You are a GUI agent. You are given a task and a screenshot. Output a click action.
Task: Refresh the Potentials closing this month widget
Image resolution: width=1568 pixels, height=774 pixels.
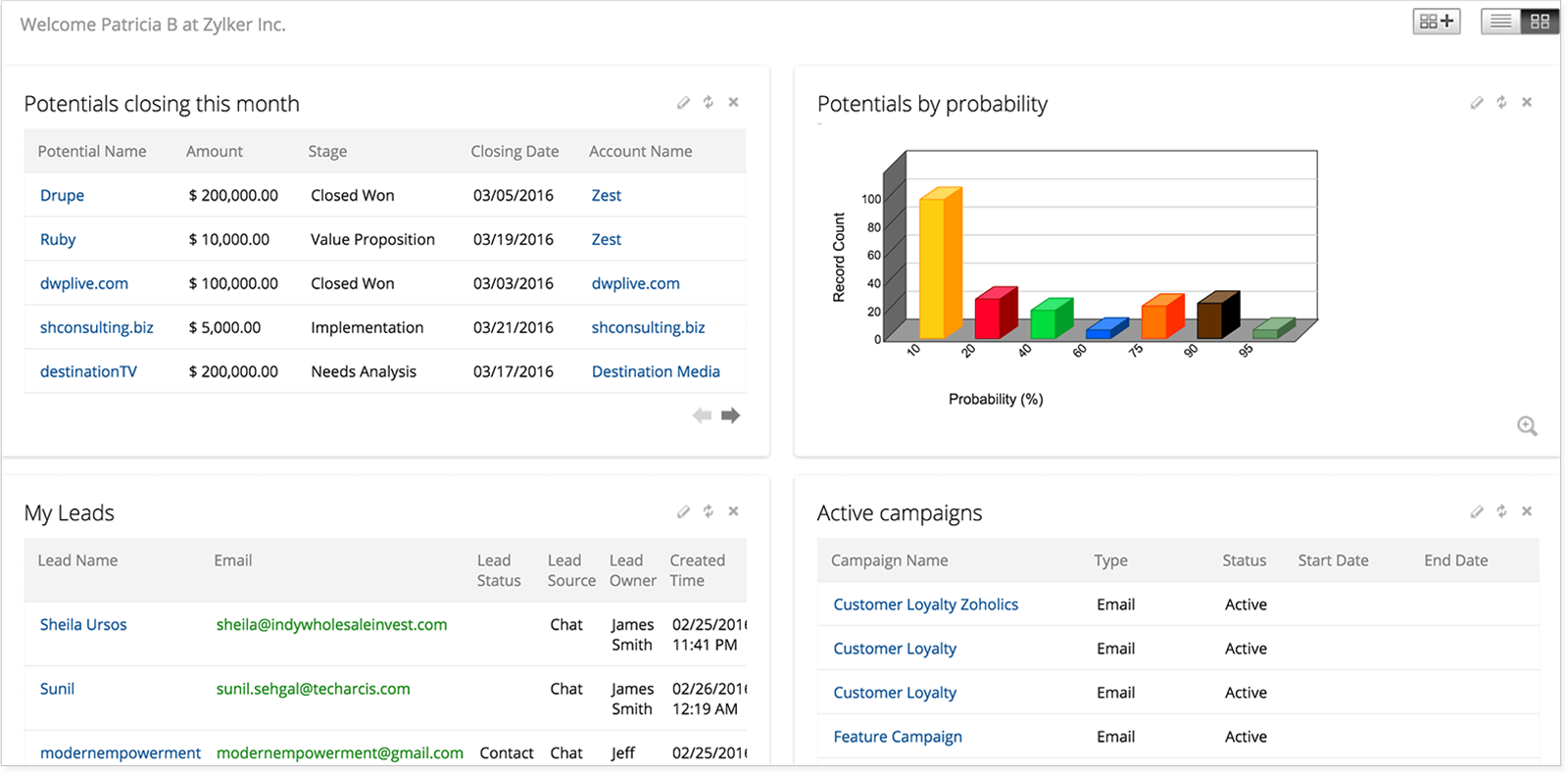tap(708, 103)
